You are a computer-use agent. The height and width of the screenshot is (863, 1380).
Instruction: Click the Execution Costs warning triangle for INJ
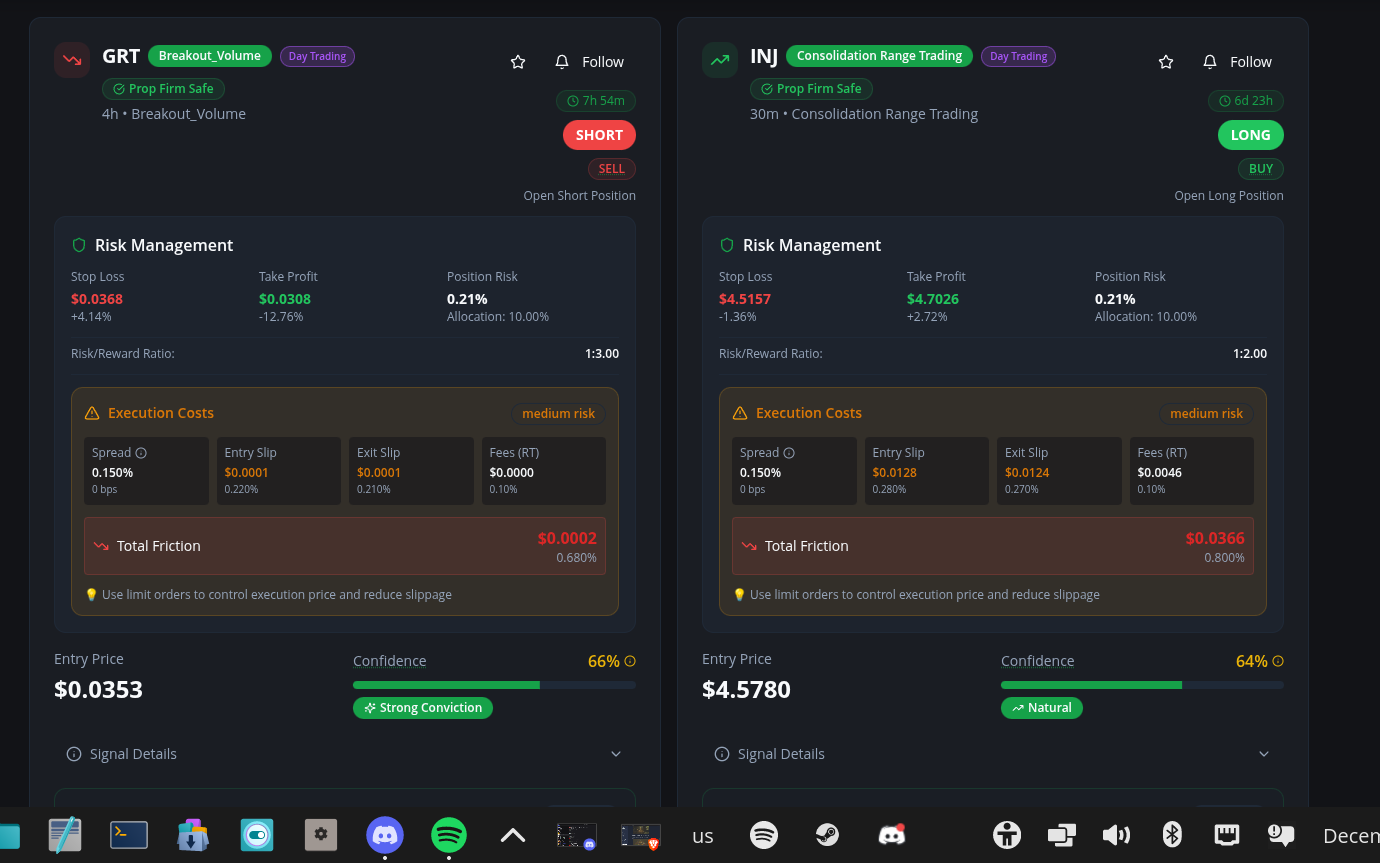point(740,412)
